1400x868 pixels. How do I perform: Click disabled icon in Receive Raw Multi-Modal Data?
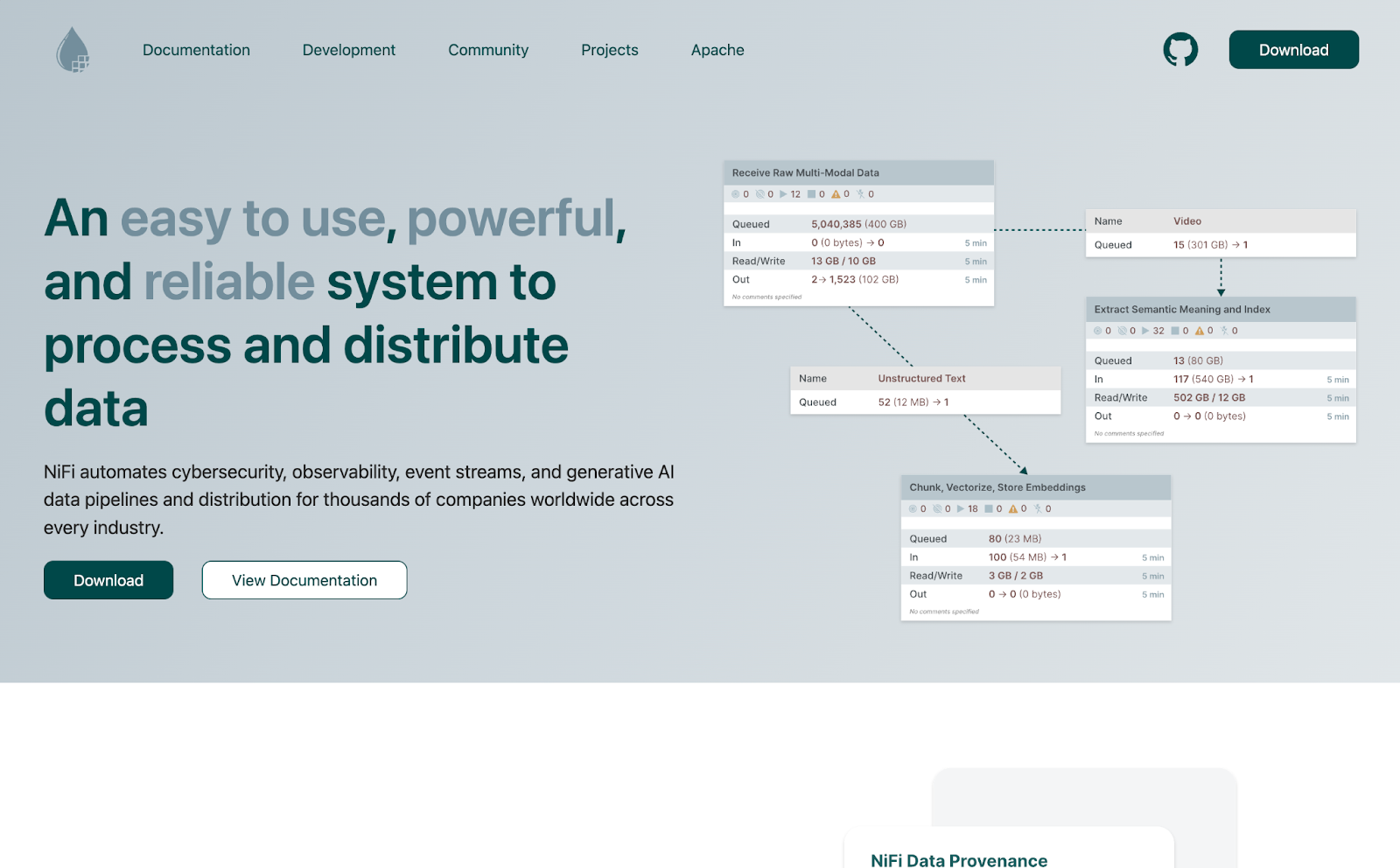tap(860, 194)
